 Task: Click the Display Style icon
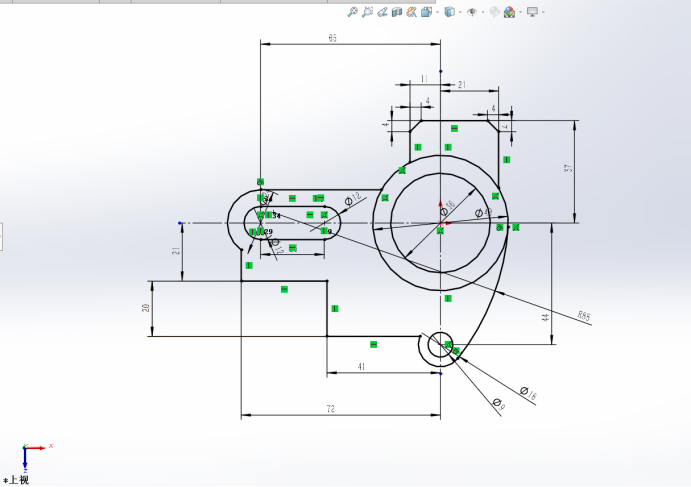(449, 12)
